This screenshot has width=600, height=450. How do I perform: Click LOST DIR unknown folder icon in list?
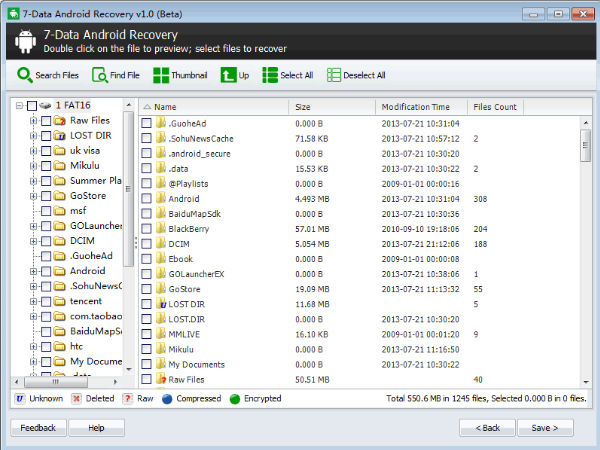point(161,304)
